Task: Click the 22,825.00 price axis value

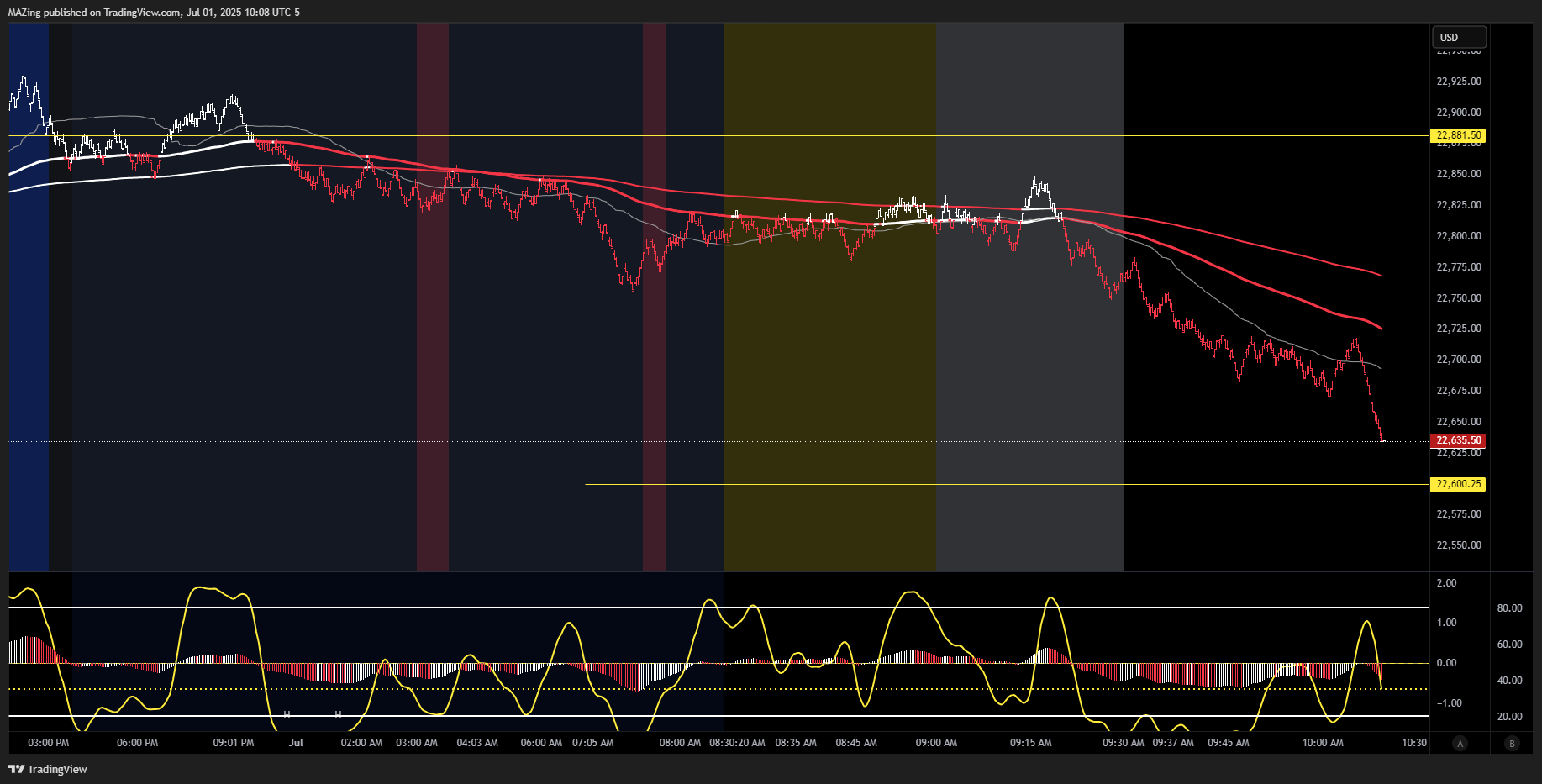Action: tap(1459, 205)
